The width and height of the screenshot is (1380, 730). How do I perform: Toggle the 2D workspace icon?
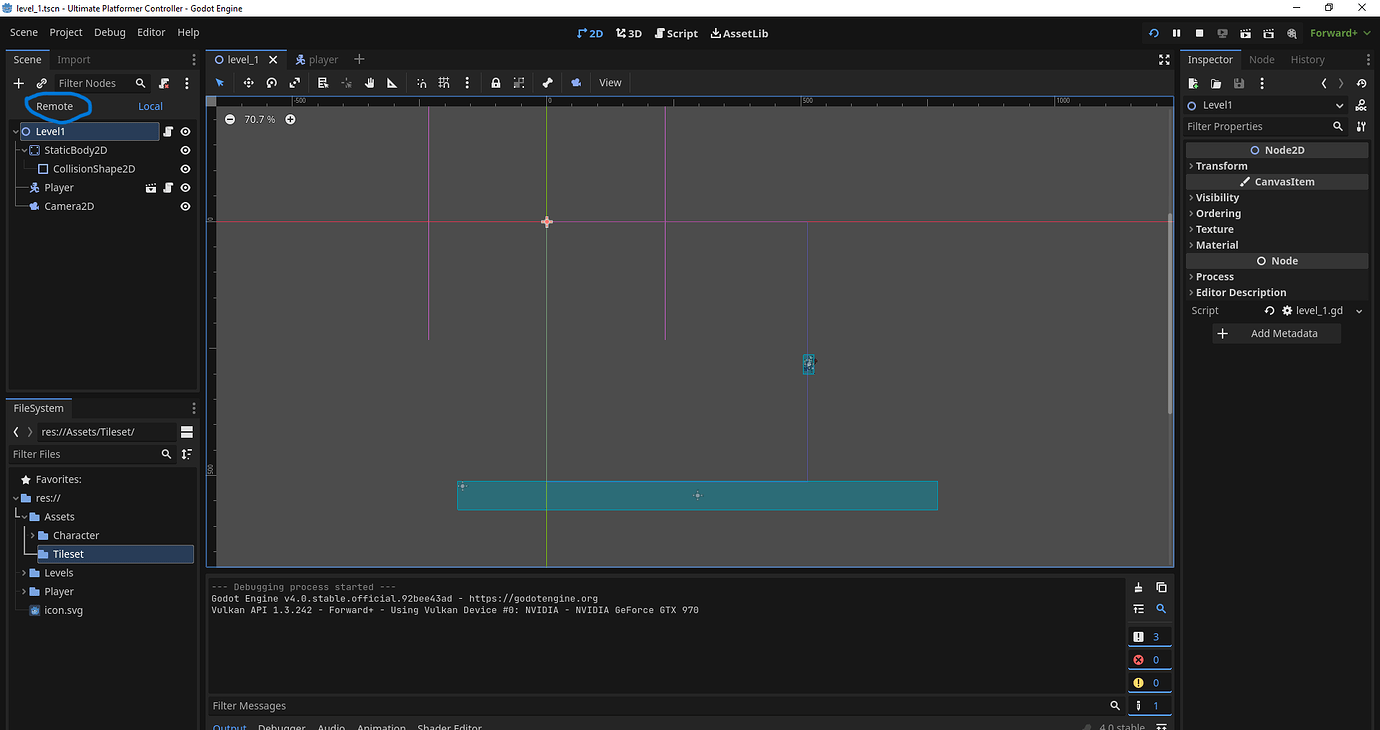(590, 33)
